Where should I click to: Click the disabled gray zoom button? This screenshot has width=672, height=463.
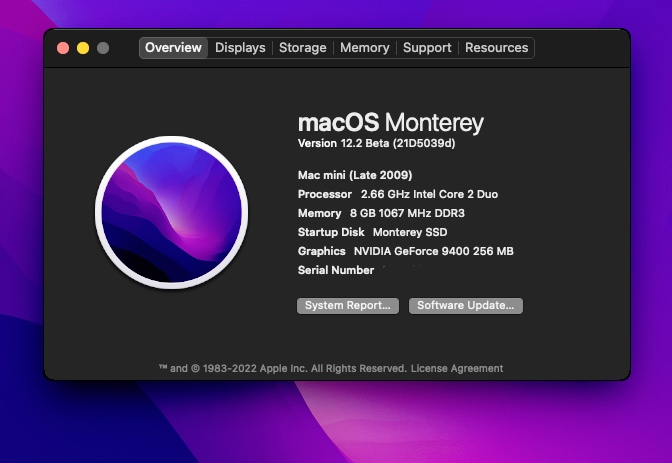pyautogui.click(x=103, y=48)
